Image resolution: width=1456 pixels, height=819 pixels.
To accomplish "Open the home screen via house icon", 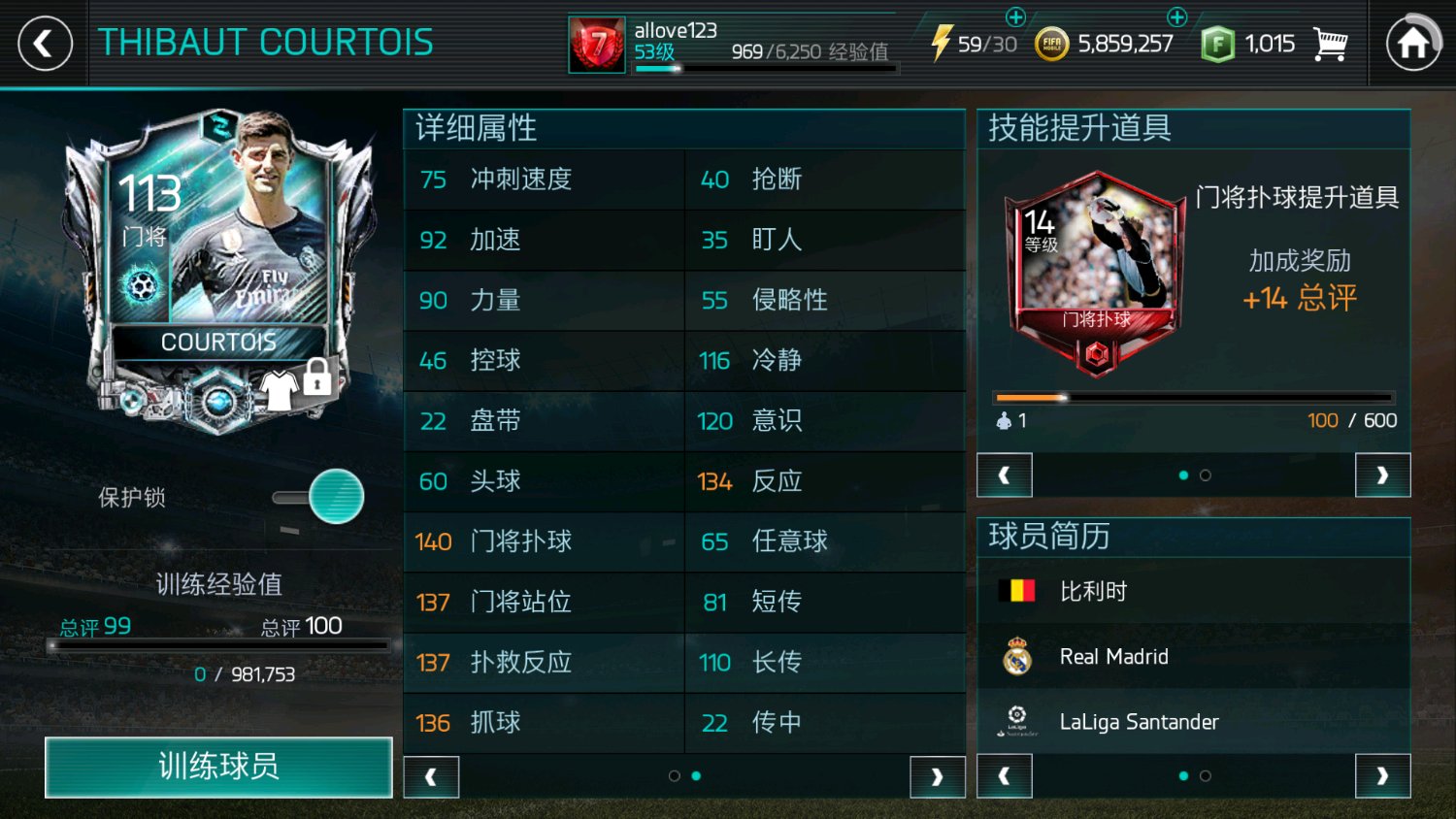I will [1413, 43].
